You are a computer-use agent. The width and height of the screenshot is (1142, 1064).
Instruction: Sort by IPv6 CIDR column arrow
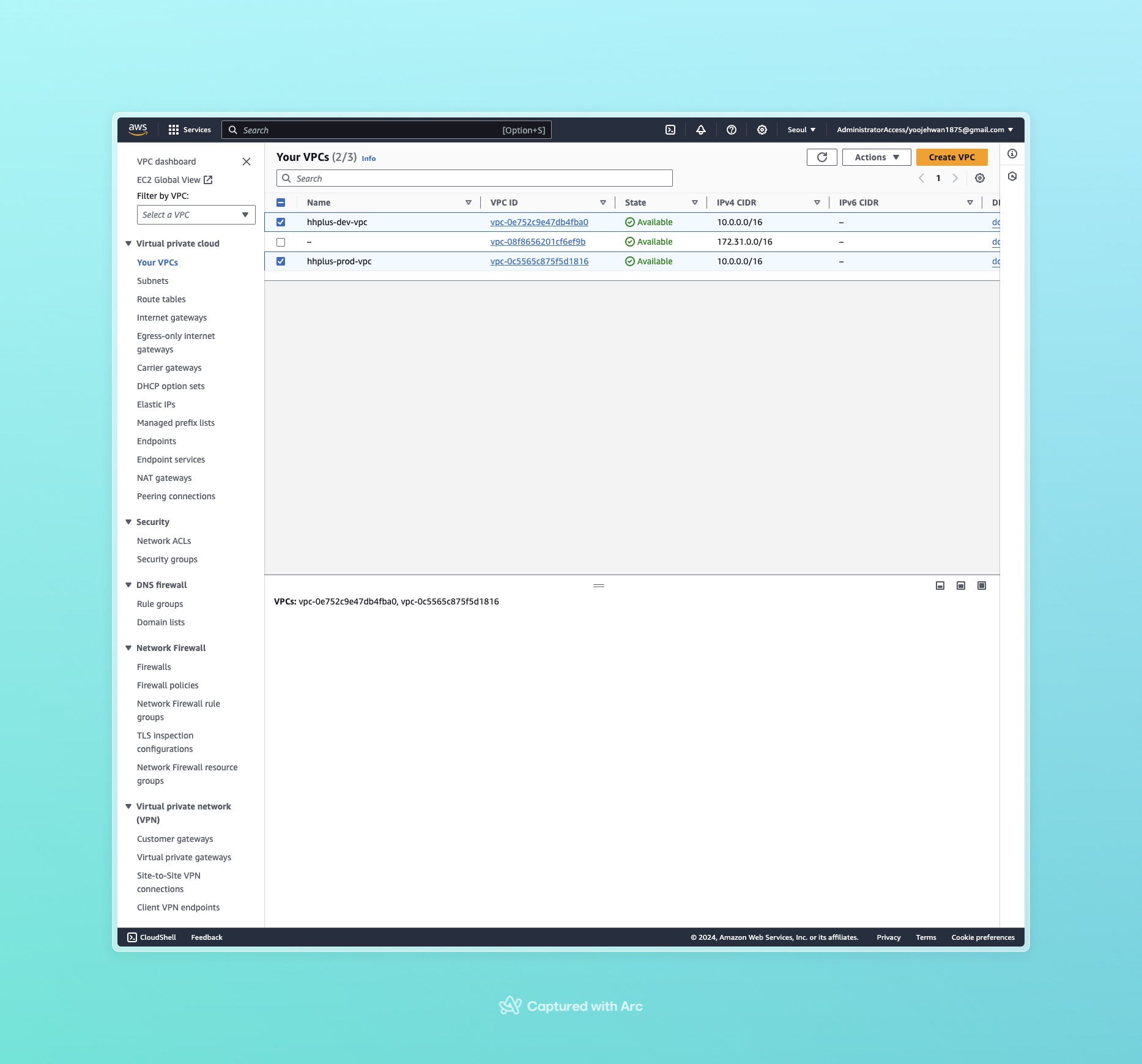(970, 203)
